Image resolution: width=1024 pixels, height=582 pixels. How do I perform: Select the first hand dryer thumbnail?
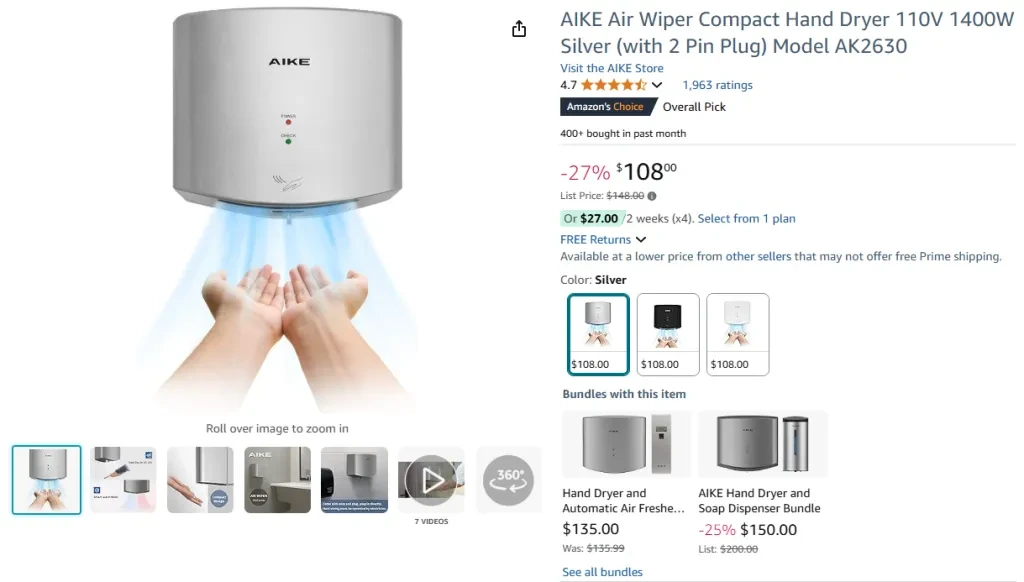46,480
